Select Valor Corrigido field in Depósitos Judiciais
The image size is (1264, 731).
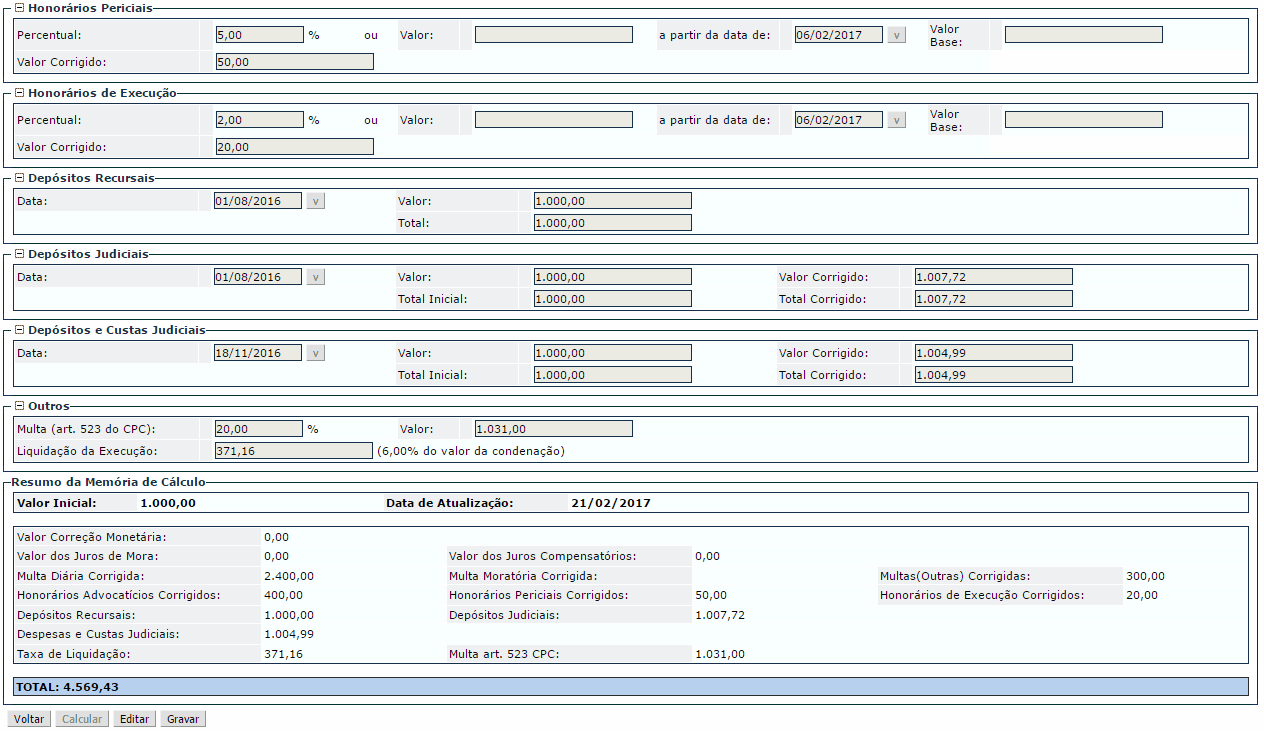click(994, 277)
